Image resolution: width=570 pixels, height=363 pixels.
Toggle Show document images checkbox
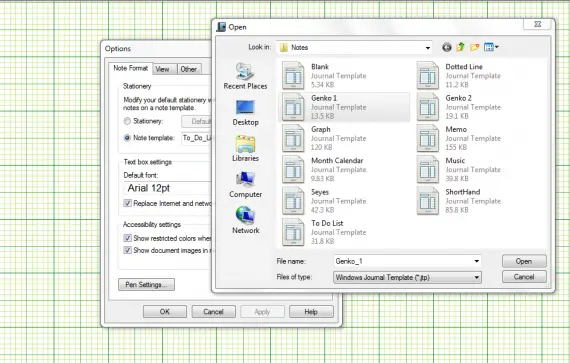128,250
